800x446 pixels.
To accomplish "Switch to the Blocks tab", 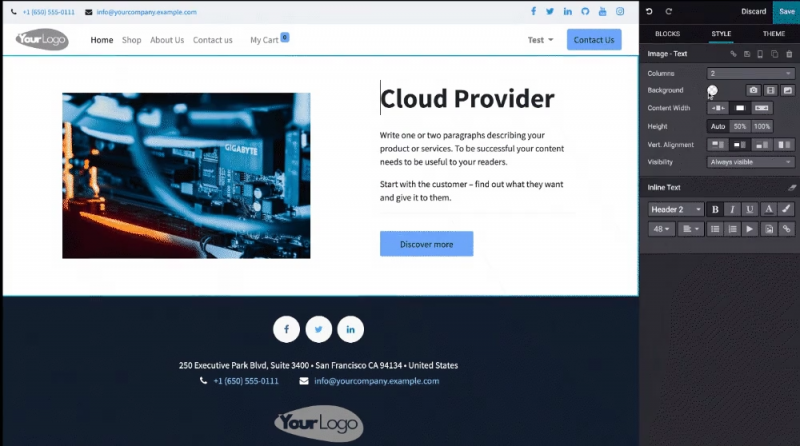I will 667,34.
